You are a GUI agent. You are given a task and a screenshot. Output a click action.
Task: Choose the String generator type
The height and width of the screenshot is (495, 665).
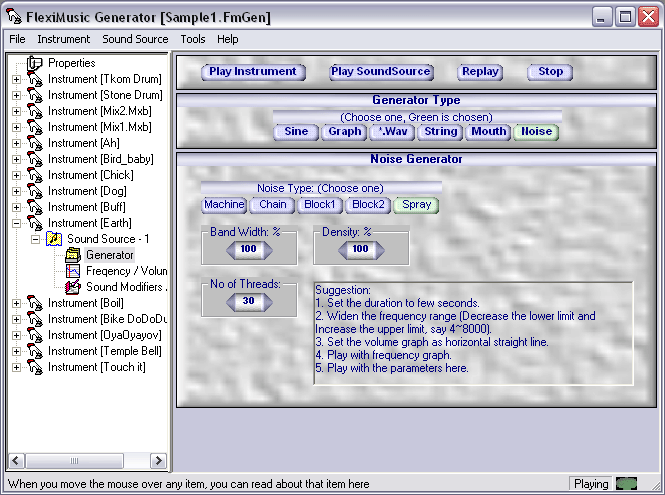(440, 131)
